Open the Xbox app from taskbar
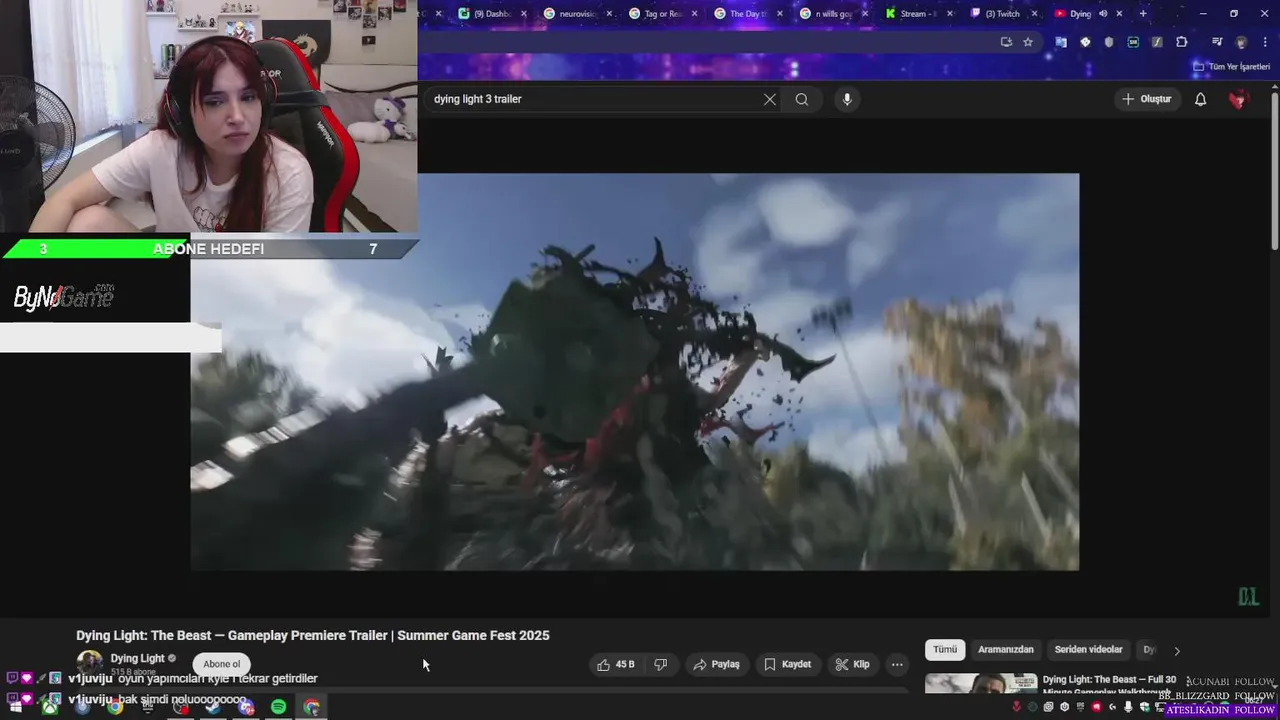Viewport: 1280px width, 720px height. pos(48,707)
